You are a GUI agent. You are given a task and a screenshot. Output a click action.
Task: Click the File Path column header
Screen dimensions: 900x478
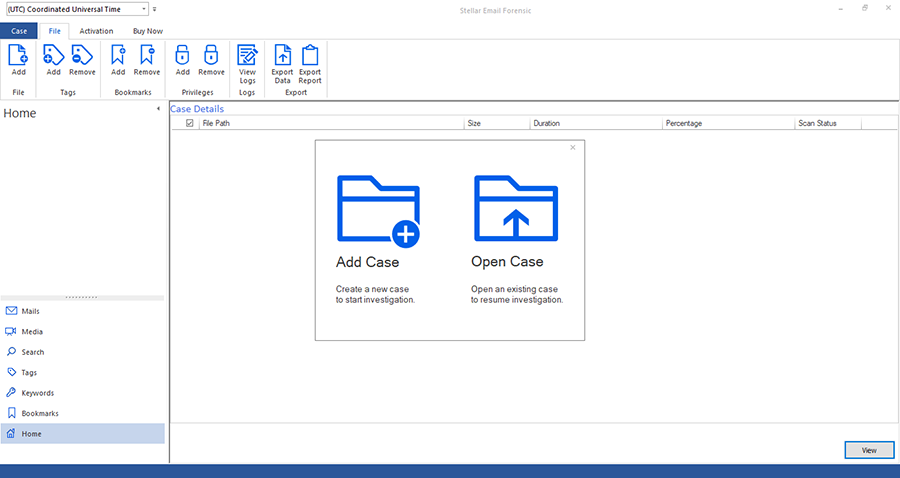click(x=331, y=123)
